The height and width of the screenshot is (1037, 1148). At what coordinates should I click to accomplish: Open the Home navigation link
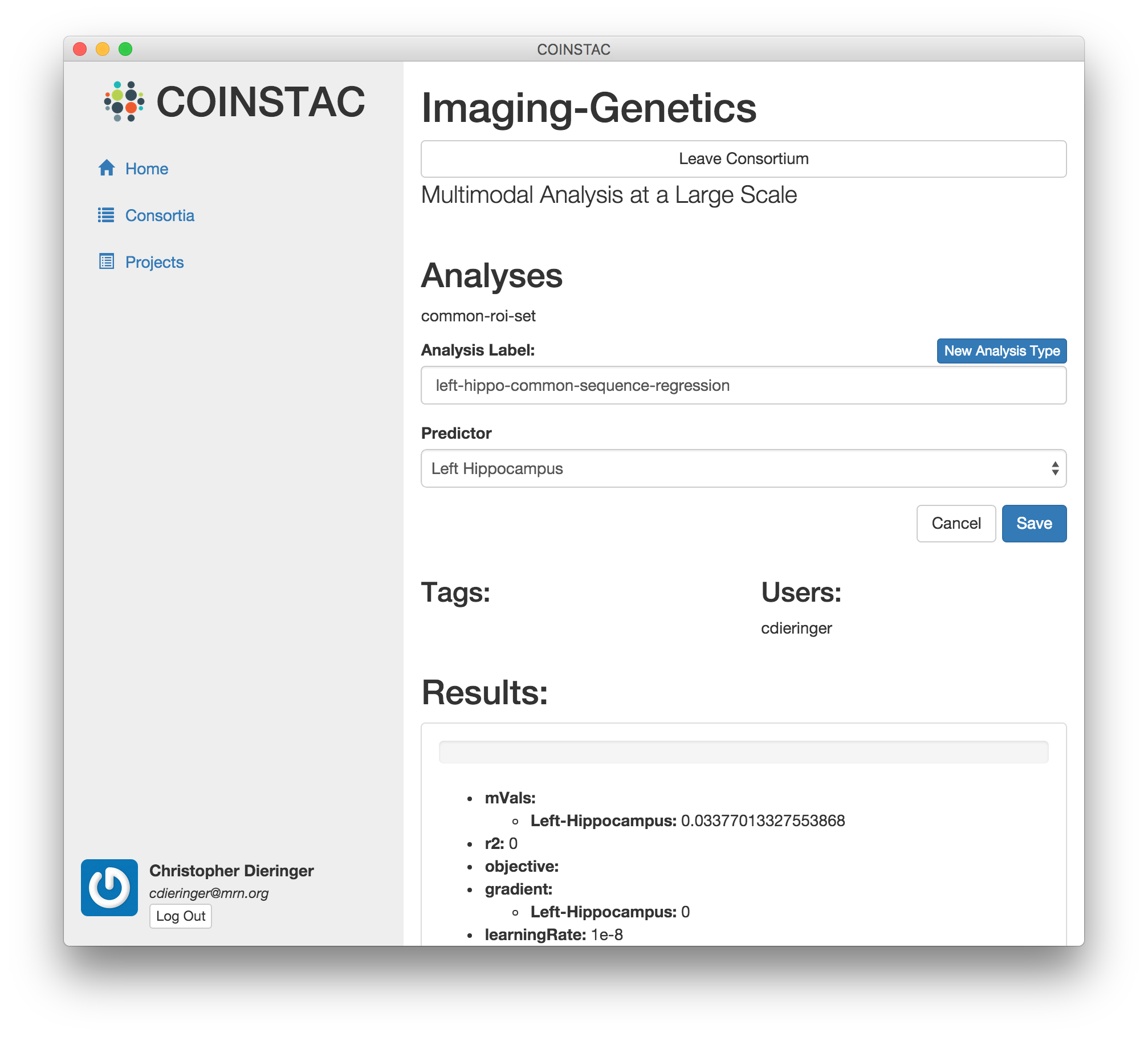pyautogui.click(x=146, y=169)
